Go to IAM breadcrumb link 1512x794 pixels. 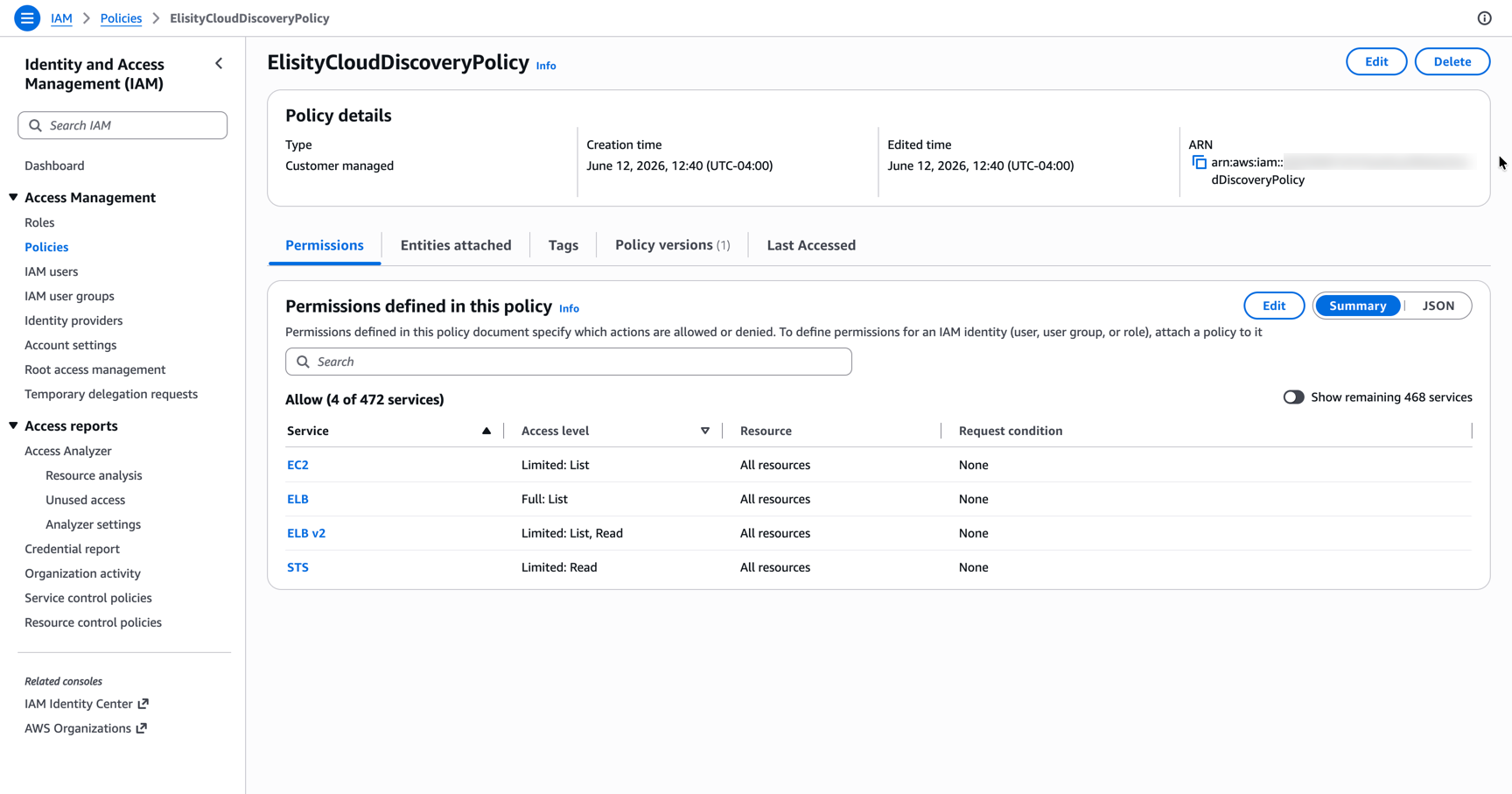coord(61,18)
